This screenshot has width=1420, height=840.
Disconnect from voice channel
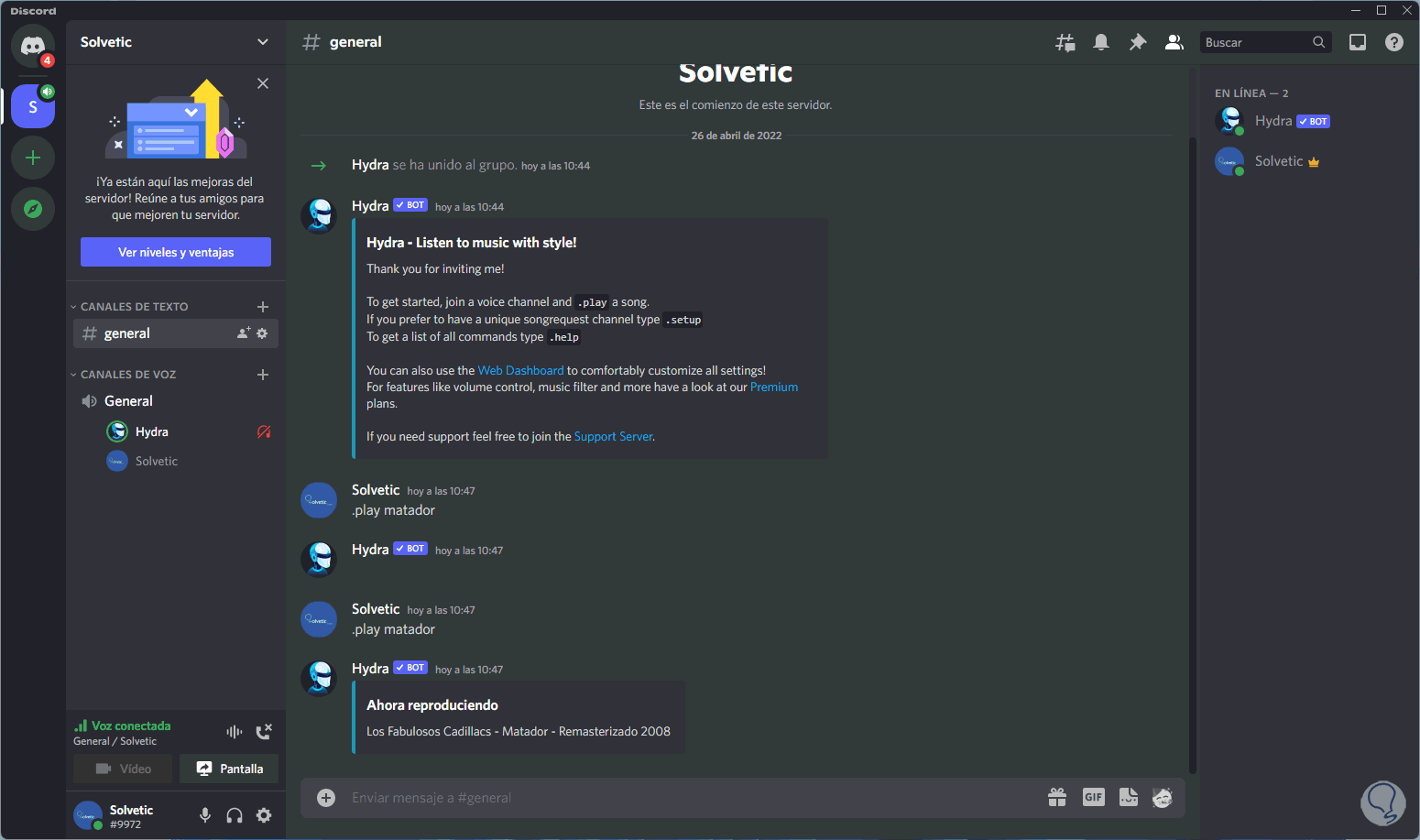click(x=264, y=731)
